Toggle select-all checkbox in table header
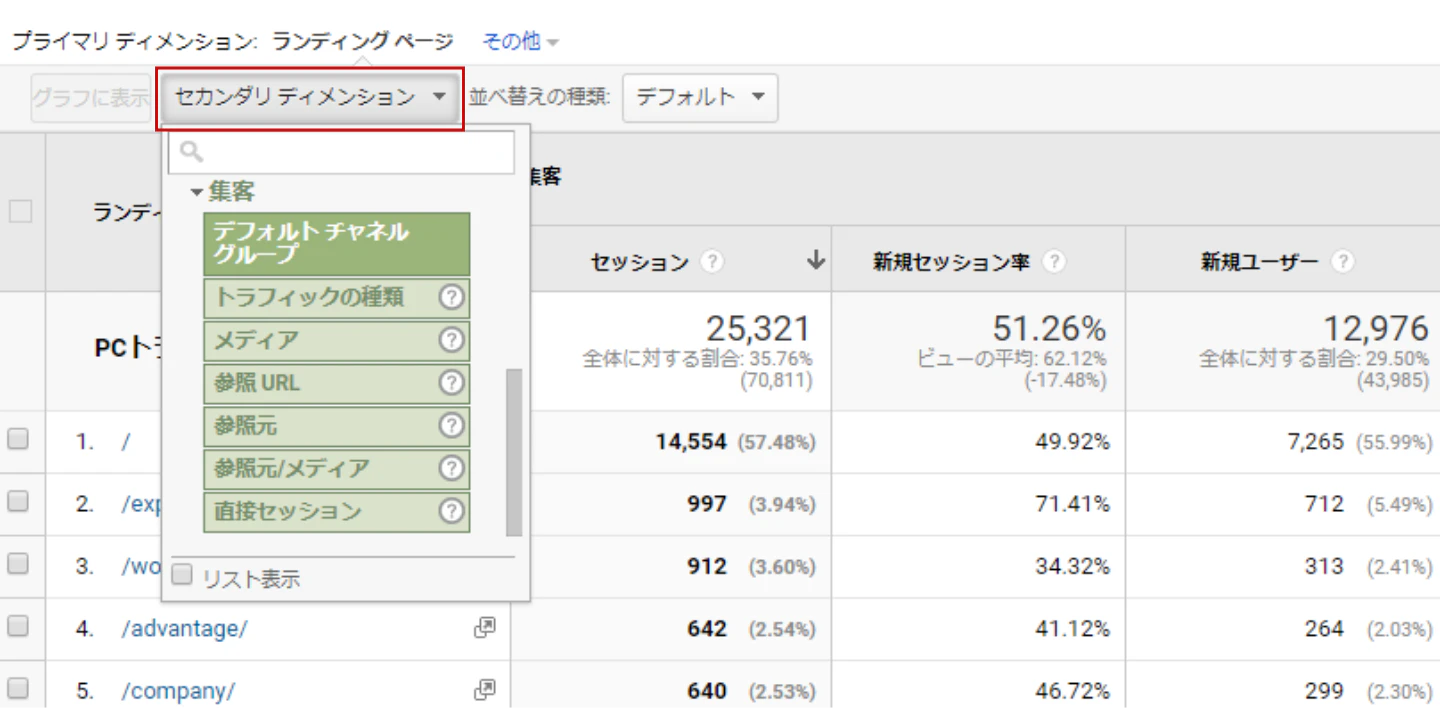1440x708 pixels. click(20, 212)
